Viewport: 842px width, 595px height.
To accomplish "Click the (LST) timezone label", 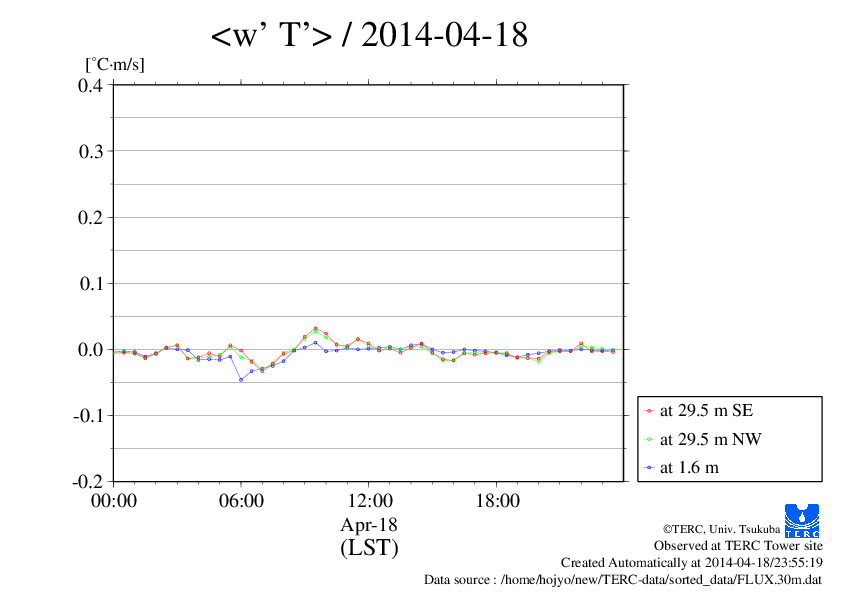I will tap(369, 548).
